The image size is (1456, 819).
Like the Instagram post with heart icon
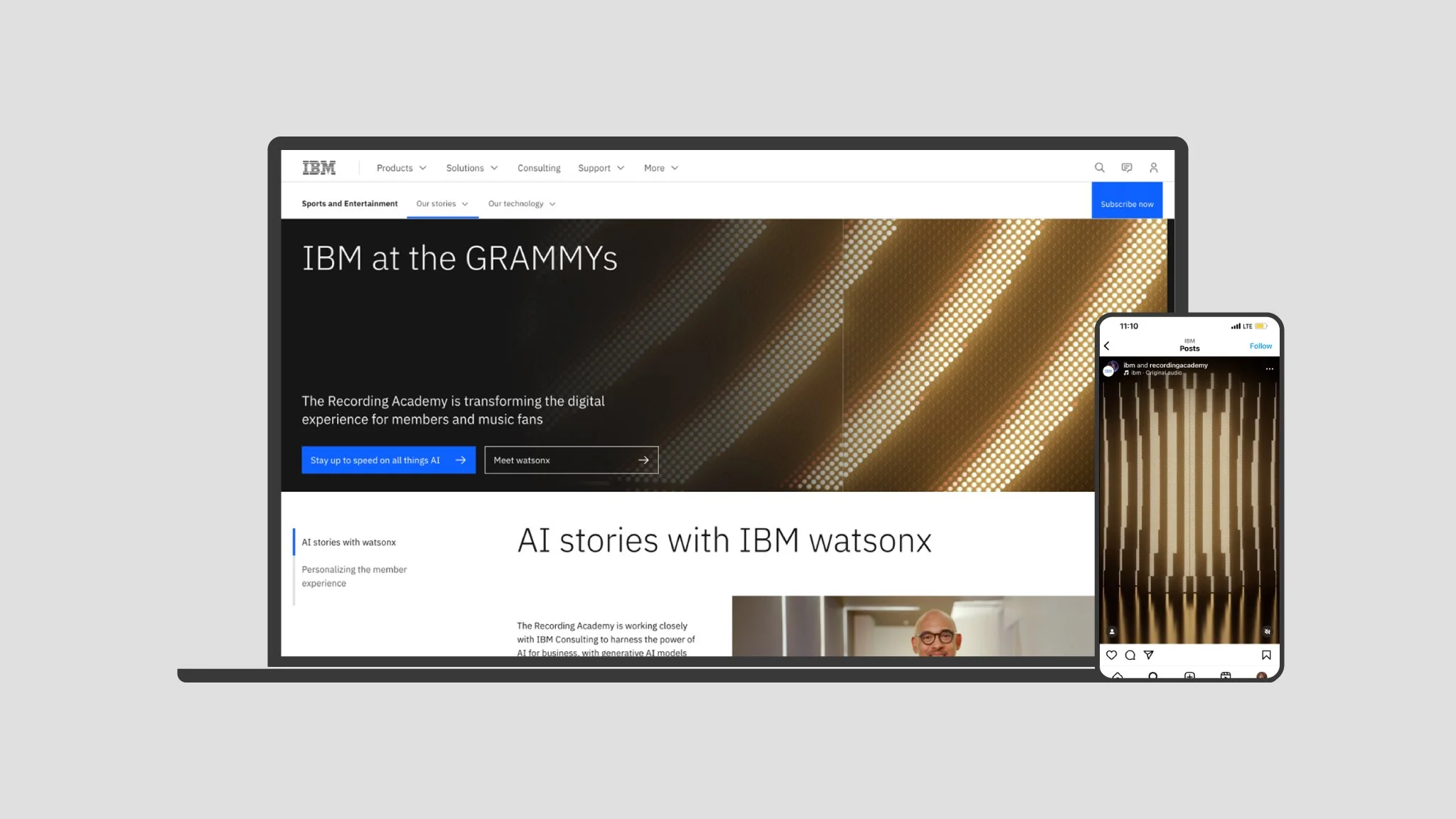click(x=1111, y=655)
